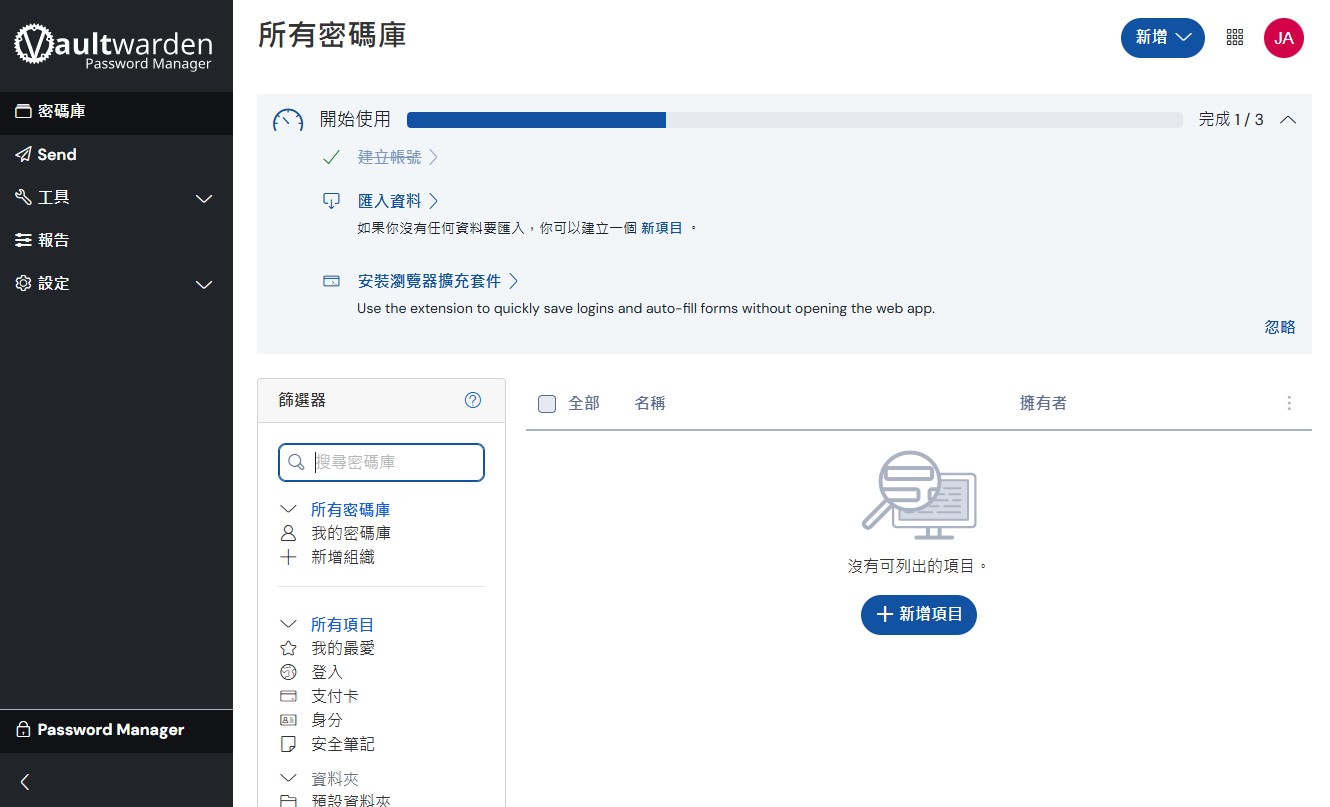Viewport: 1330px width, 807px height.
Task: Open 報告 in the sidebar
Action: tap(53, 241)
